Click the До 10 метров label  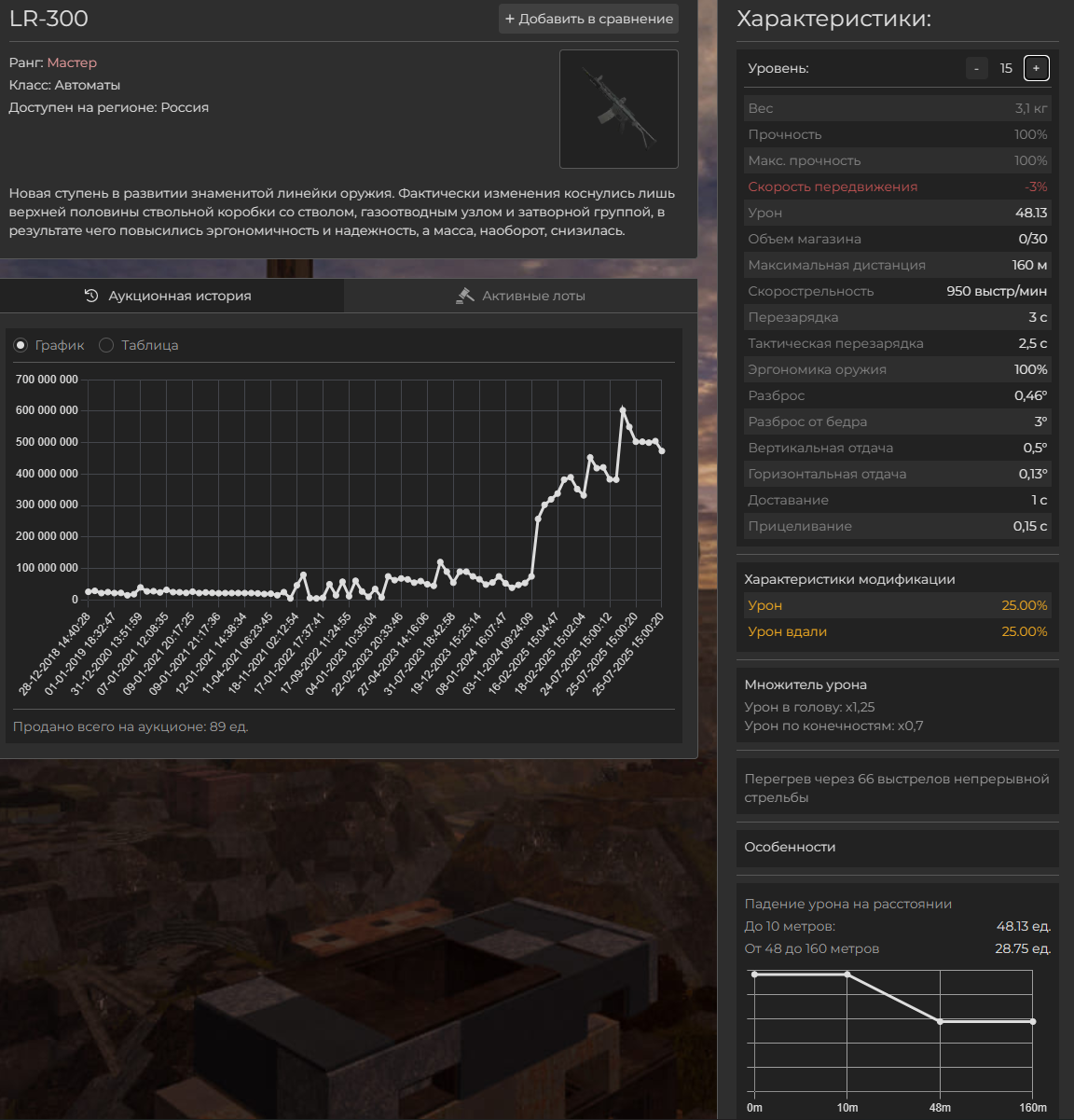(790, 926)
